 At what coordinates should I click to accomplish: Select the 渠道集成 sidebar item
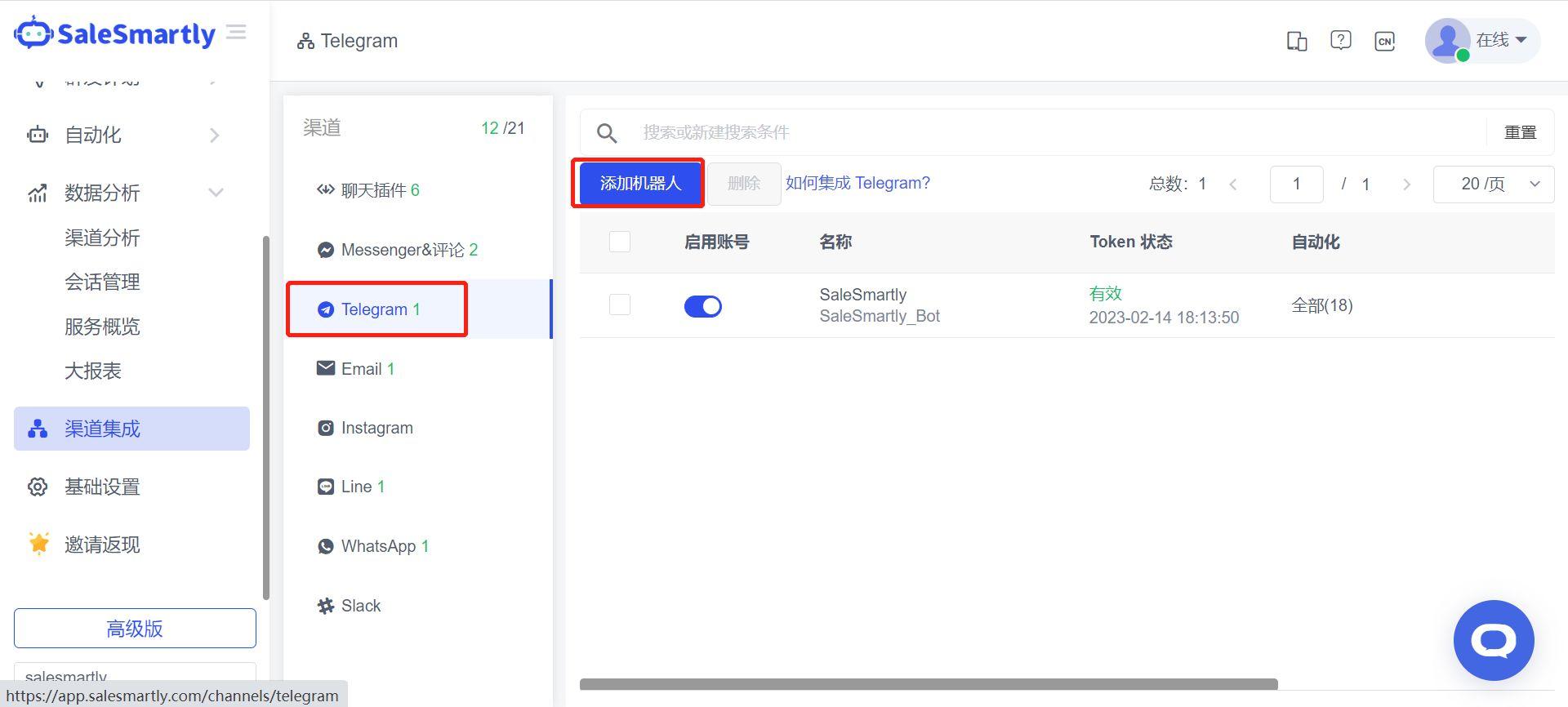[131, 429]
